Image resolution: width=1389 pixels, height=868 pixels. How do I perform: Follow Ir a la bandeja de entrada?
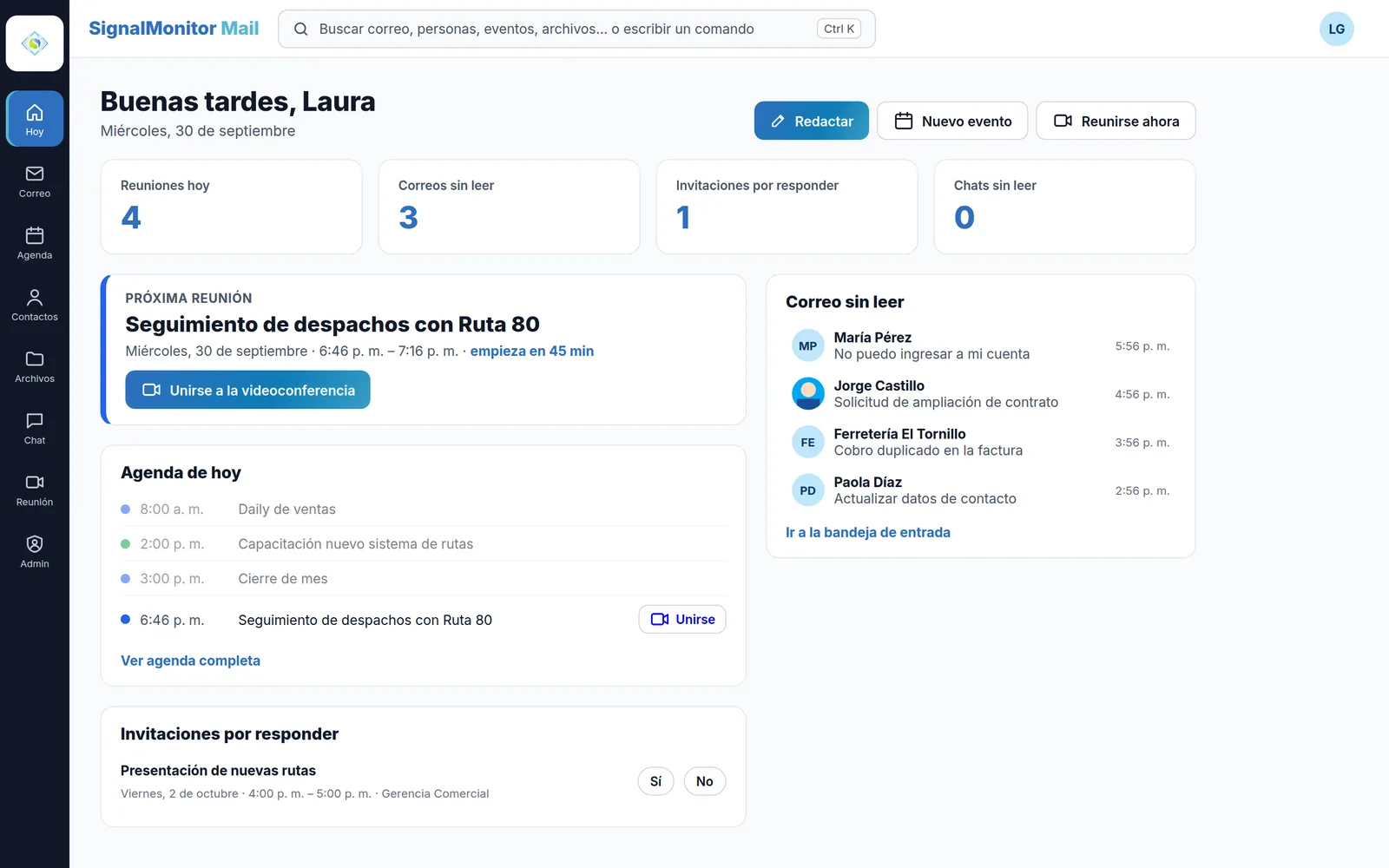click(x=868, y=532)
